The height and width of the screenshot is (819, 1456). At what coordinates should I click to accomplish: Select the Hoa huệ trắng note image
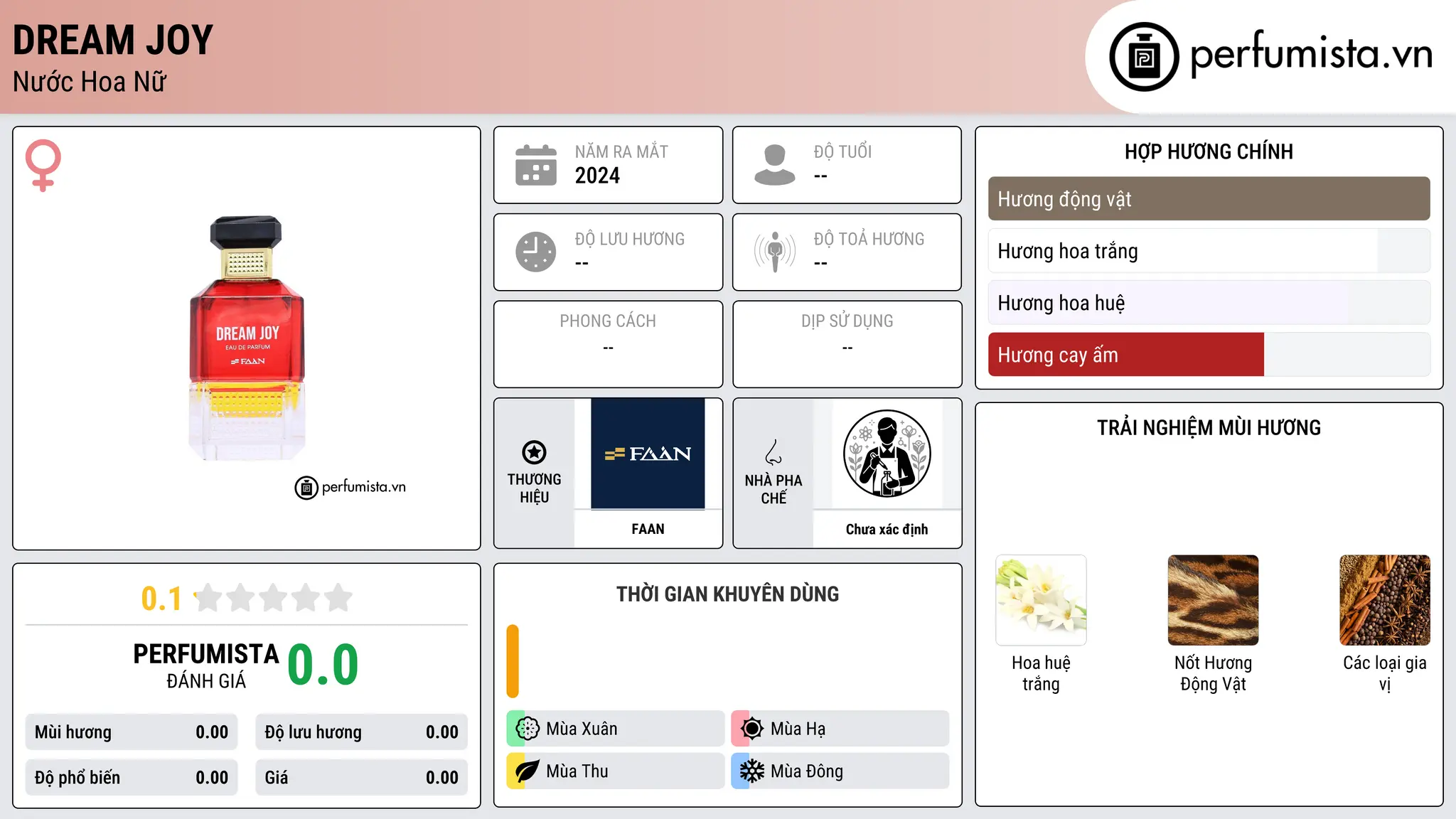[x=1041, y=600]
